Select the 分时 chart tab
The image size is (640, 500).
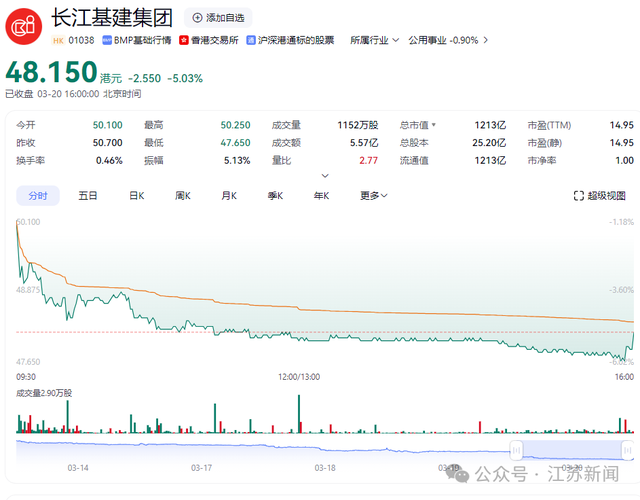click(x=38, y=196)
